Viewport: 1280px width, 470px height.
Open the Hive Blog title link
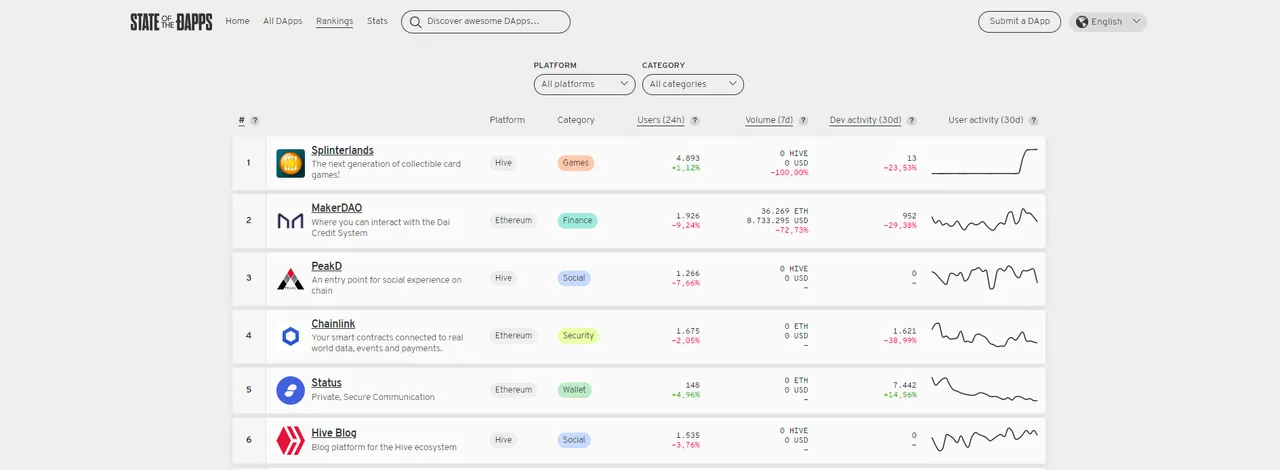(x=334, y=433)
